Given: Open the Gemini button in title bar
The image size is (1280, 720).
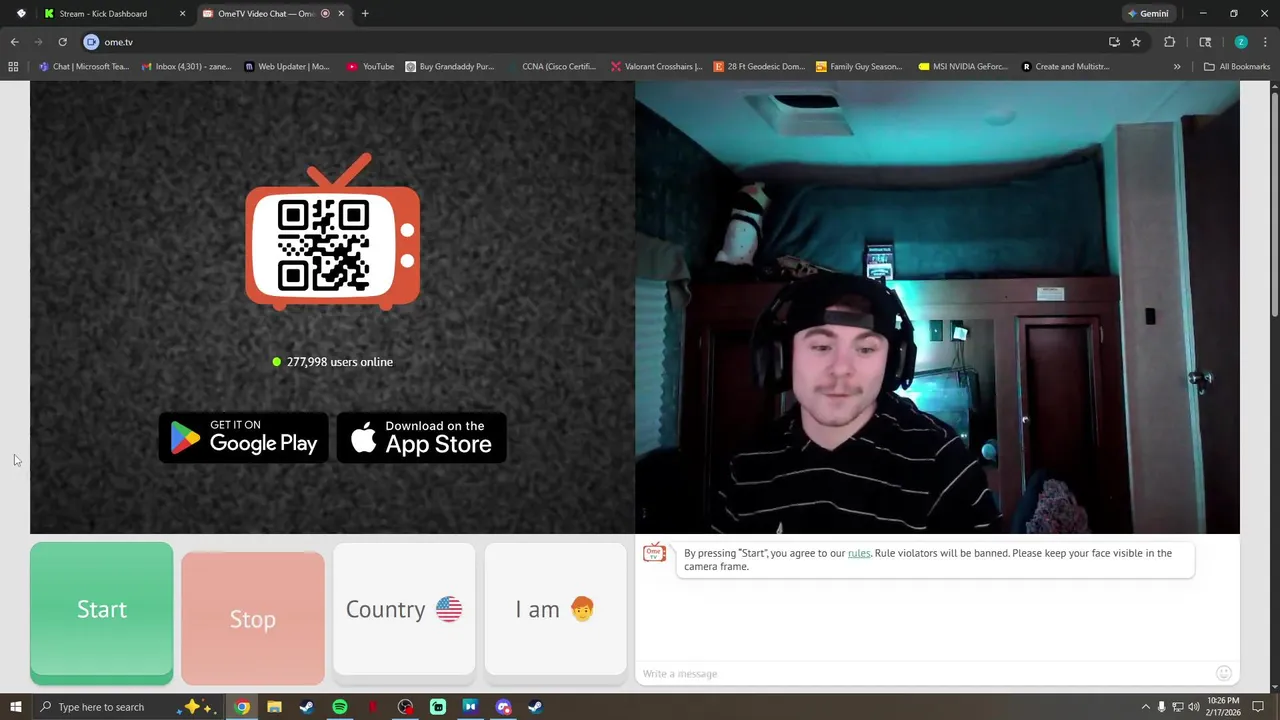Looking at the screenshot, I should [x=1148, y=14].
